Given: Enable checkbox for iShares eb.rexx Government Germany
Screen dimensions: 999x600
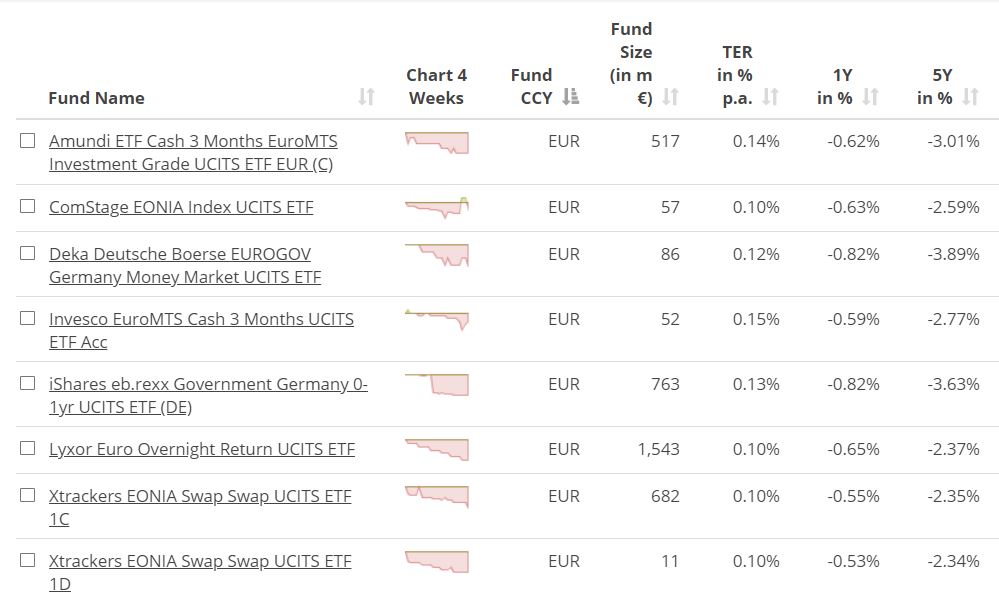Looking at the screenshot, I should (28, 383).
